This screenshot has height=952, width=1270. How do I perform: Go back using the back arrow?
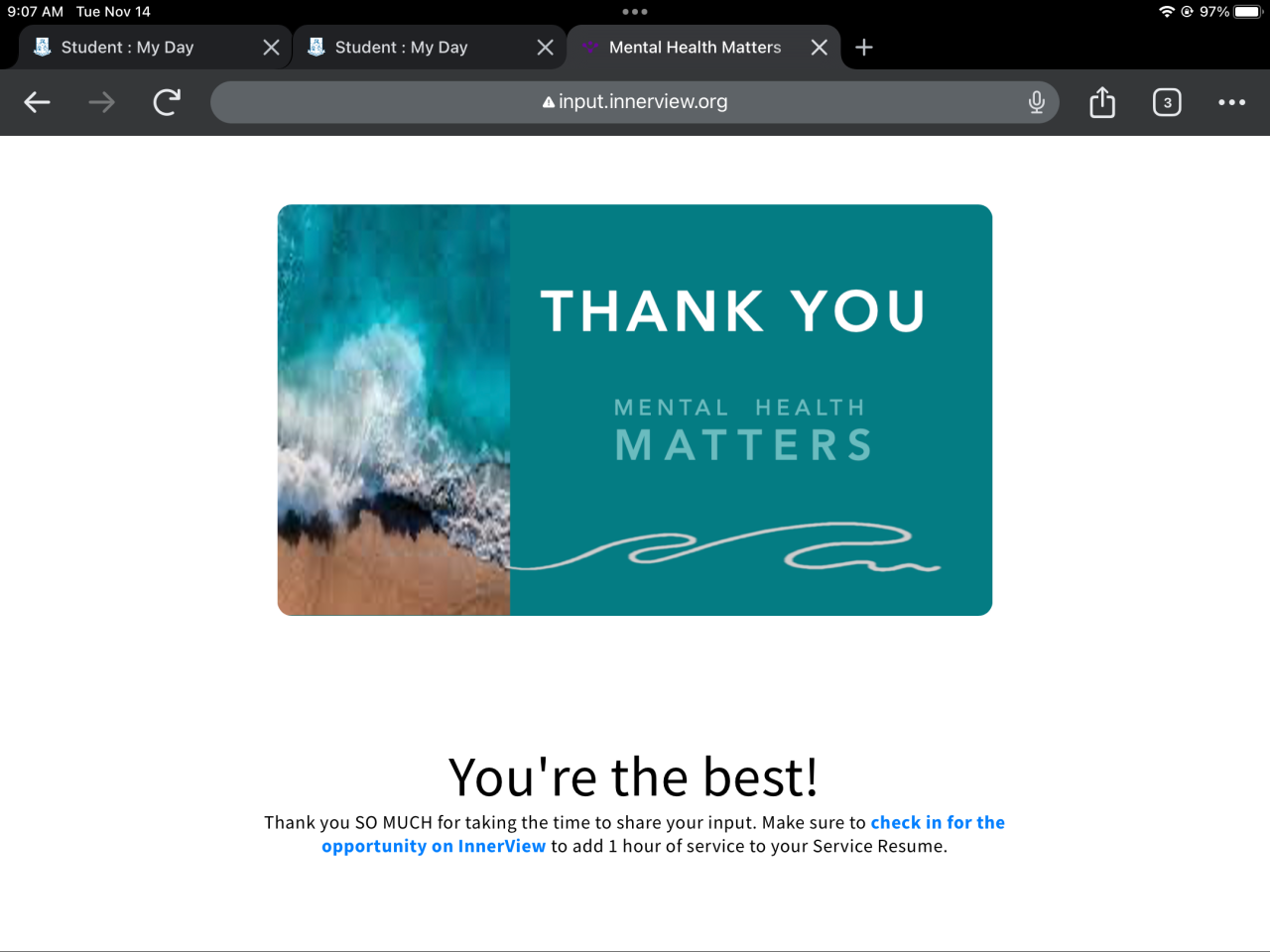(x=37, y=102)
